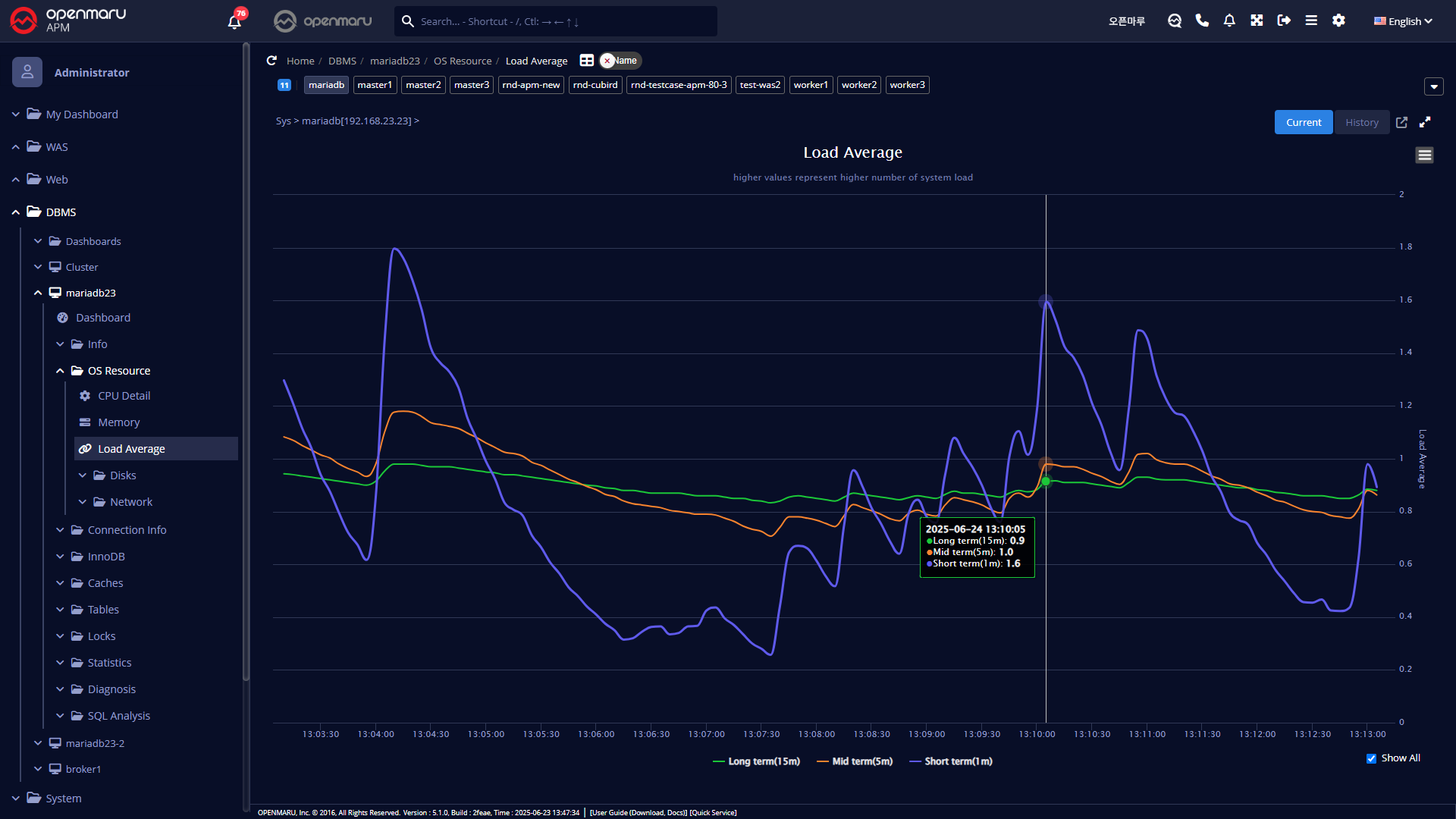Open the settings gear in header
This screenshot has height=819, width=1456.
(x=1338, y=20)
